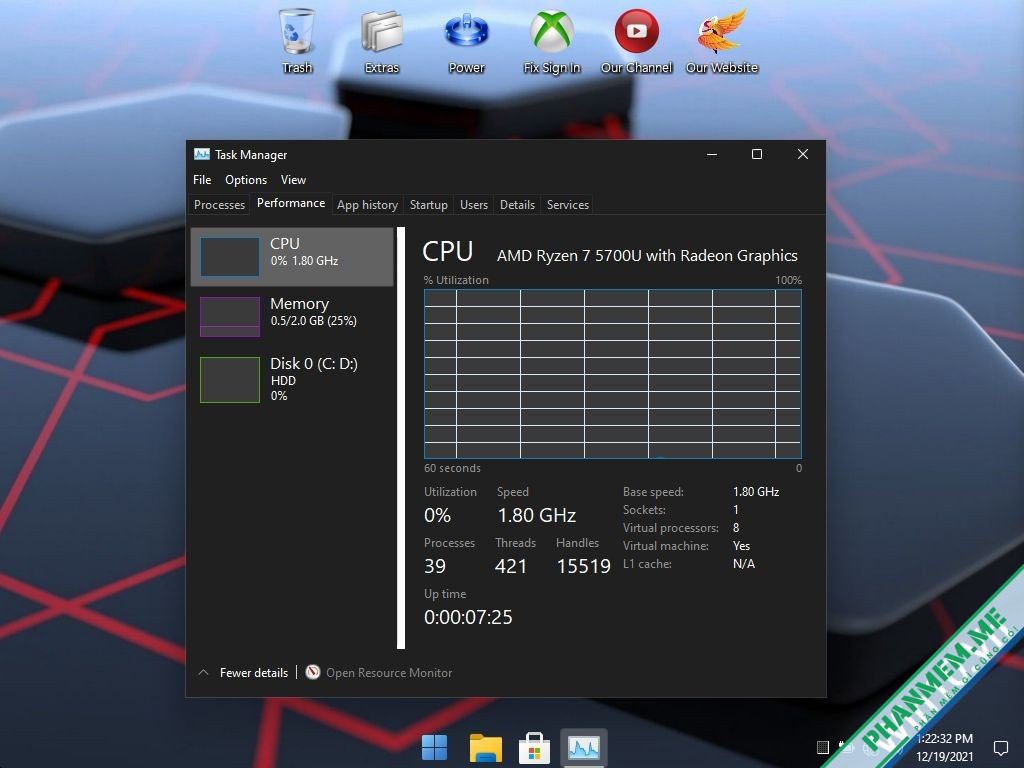Click the 15519 handles value
Viewport: 1024px width, 768px height.
(x=583, y=566)
